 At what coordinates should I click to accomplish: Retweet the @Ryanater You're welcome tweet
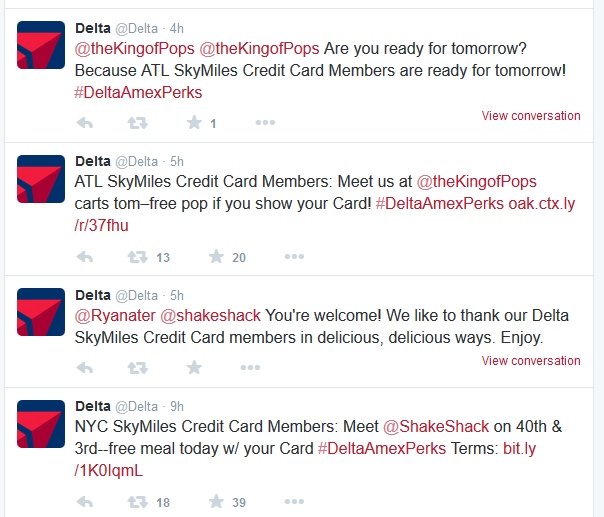(x=138, y=367)
